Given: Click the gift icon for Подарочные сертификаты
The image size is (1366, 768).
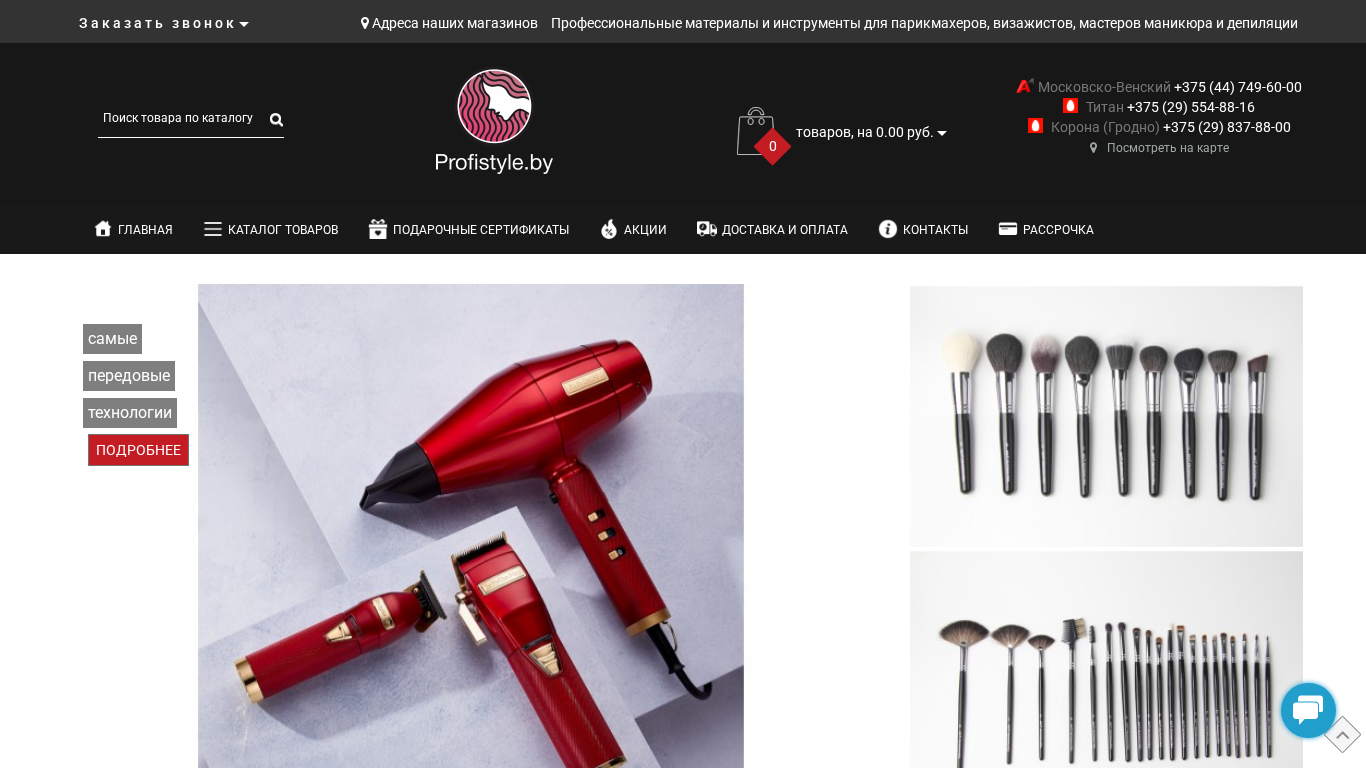Looking at the screenshot, I should (378, 229).
